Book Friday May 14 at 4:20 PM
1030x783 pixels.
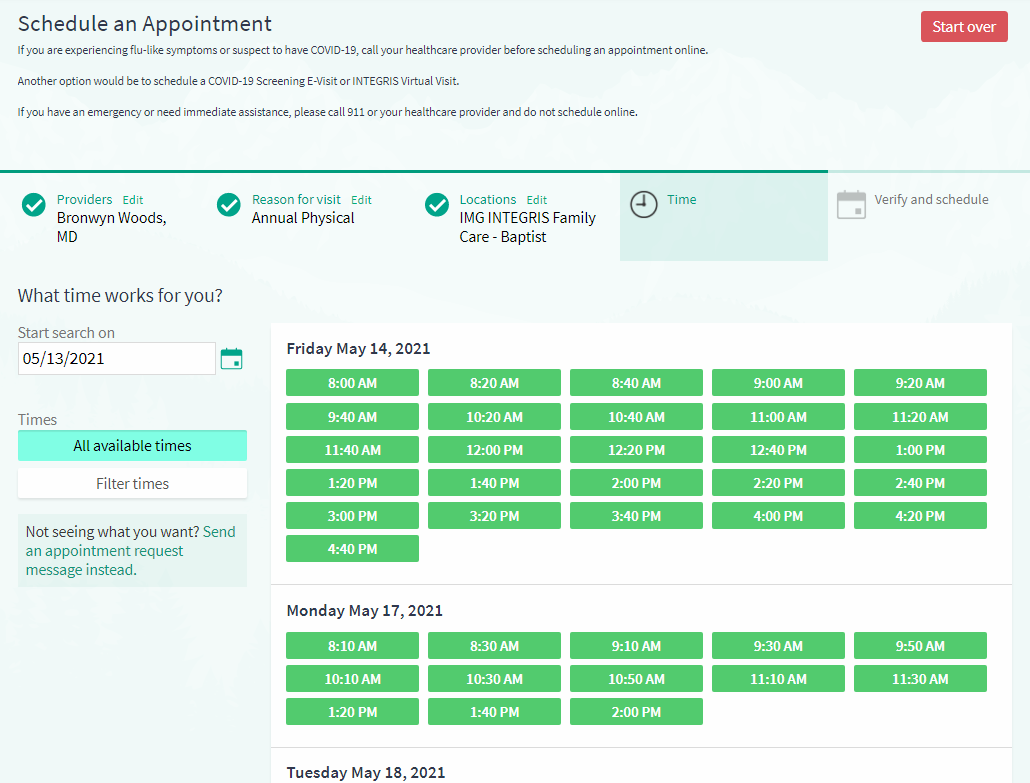click(x=920, y=516)
